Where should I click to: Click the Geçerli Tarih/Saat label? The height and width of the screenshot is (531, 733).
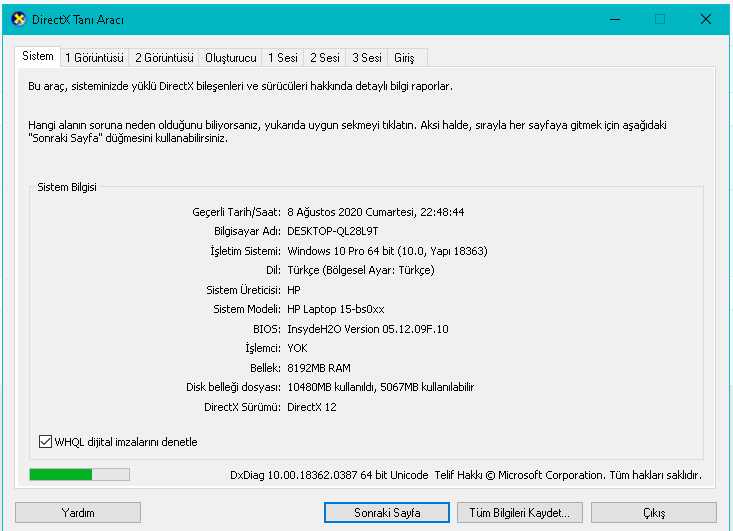pos(237,212)
